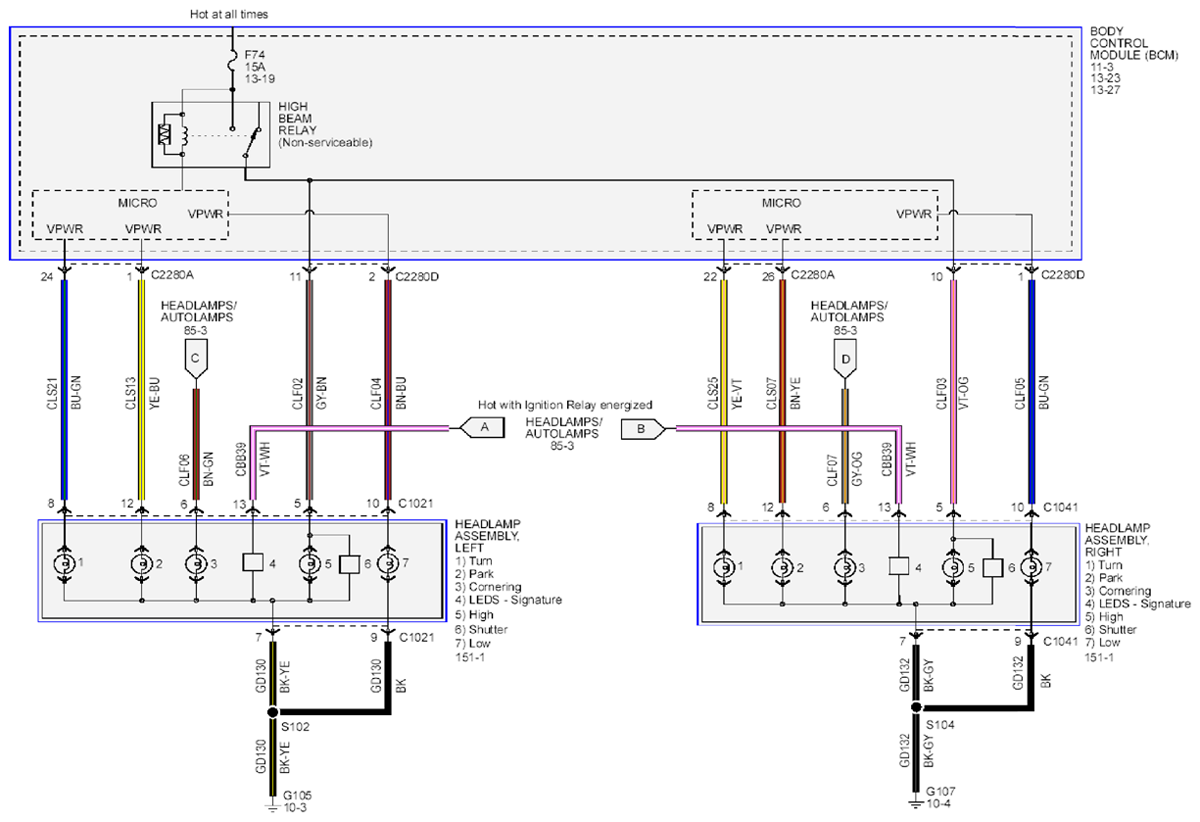This screenshot has height=822, width=1200.
Task: Select the S102 splice dot
Action: [273, 713]
